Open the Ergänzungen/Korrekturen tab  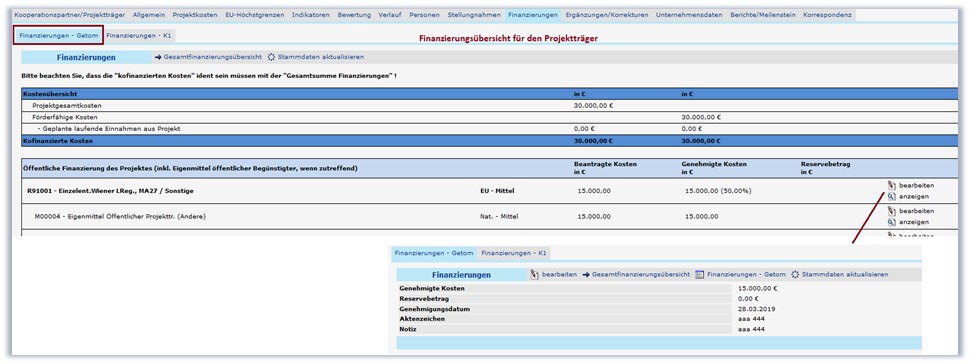click(x=607, y=14)
